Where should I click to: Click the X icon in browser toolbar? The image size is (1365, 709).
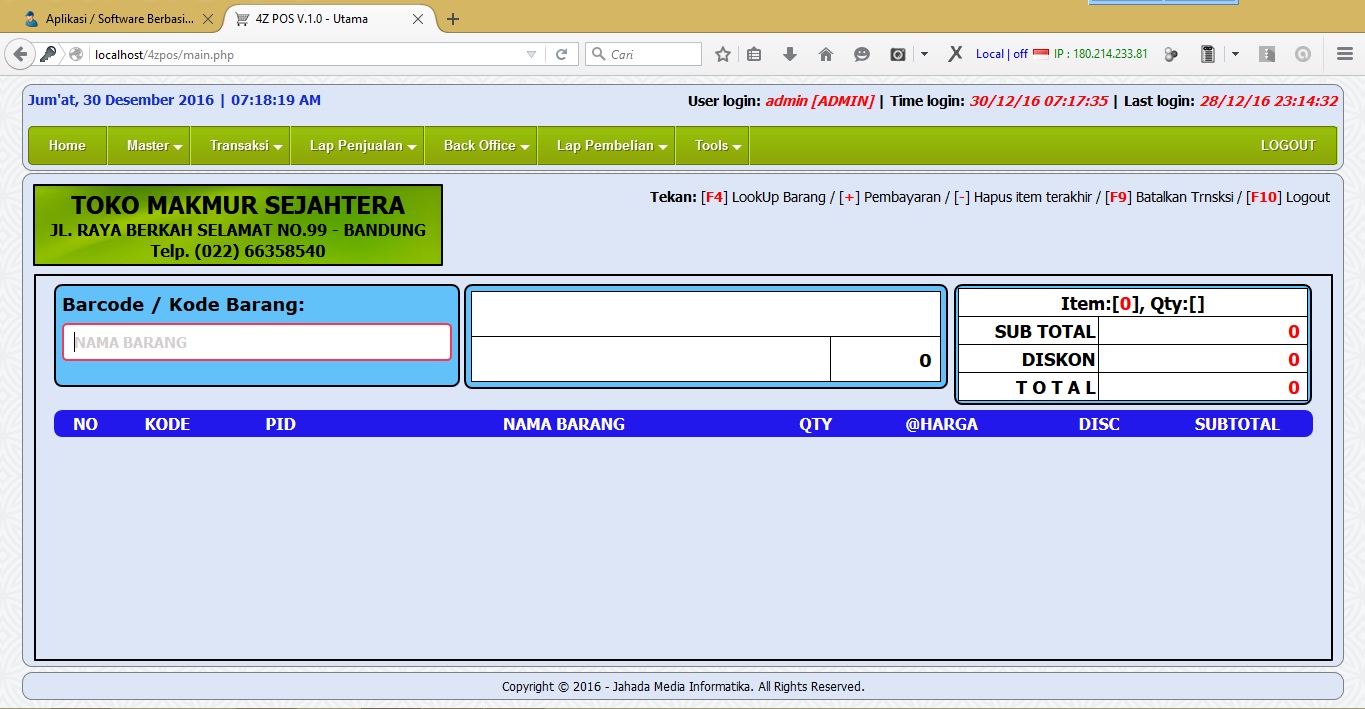955,54
